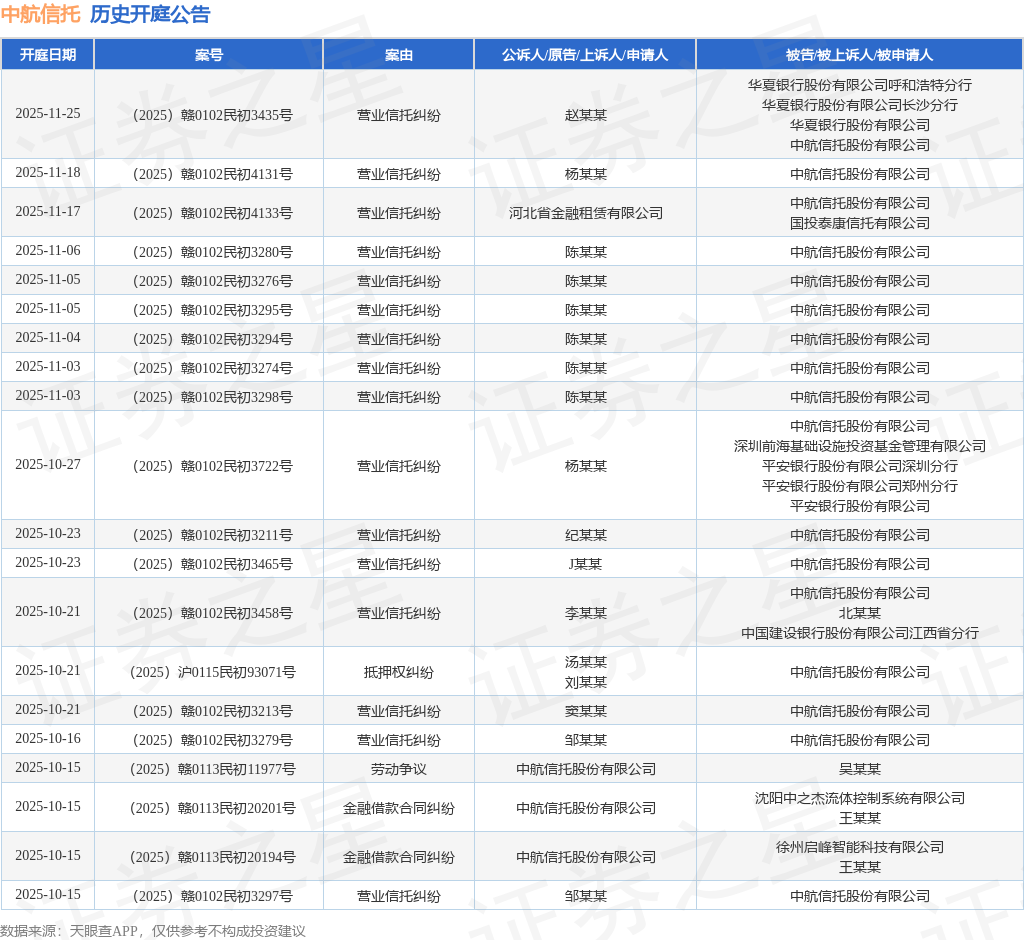Click plaintiff name J某某
1024x940 pixels.
585,564
